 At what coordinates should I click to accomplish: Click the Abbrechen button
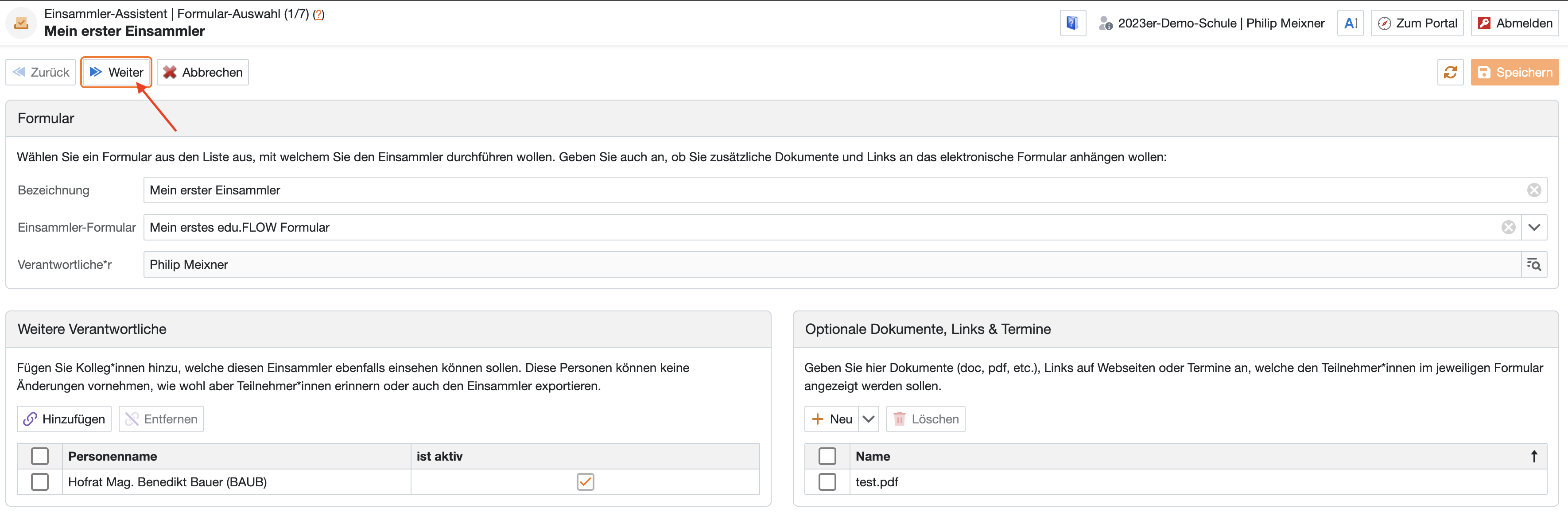pos(203,73)
